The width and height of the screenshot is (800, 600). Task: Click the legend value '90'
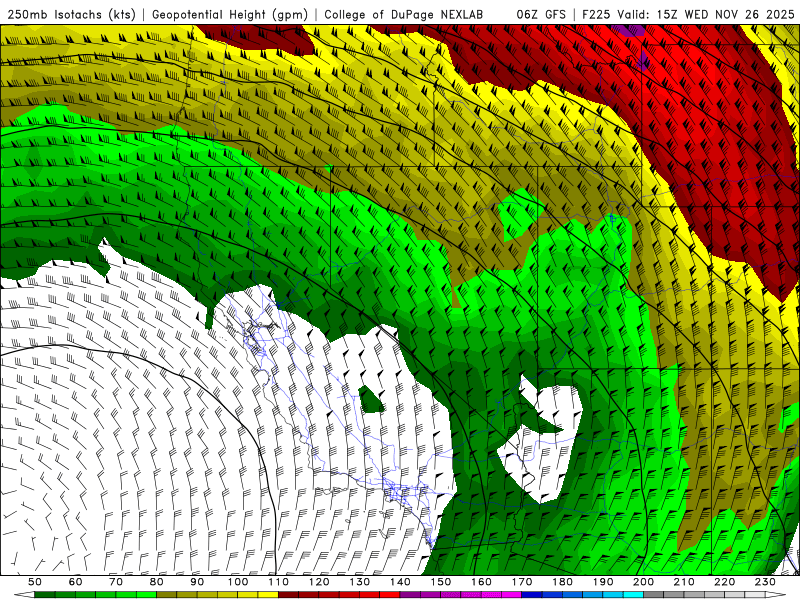[x=197, y=582]
